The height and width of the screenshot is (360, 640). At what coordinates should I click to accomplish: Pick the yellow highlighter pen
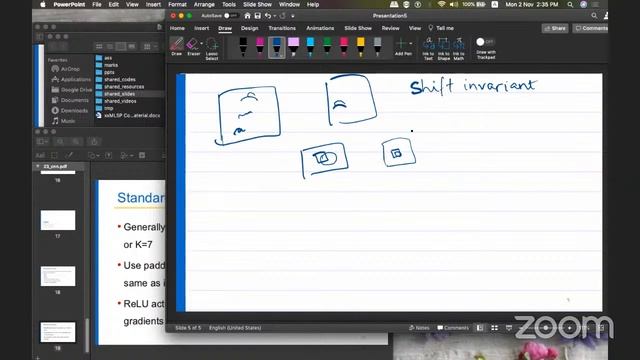pyautogui.click(x=361, y=46)
